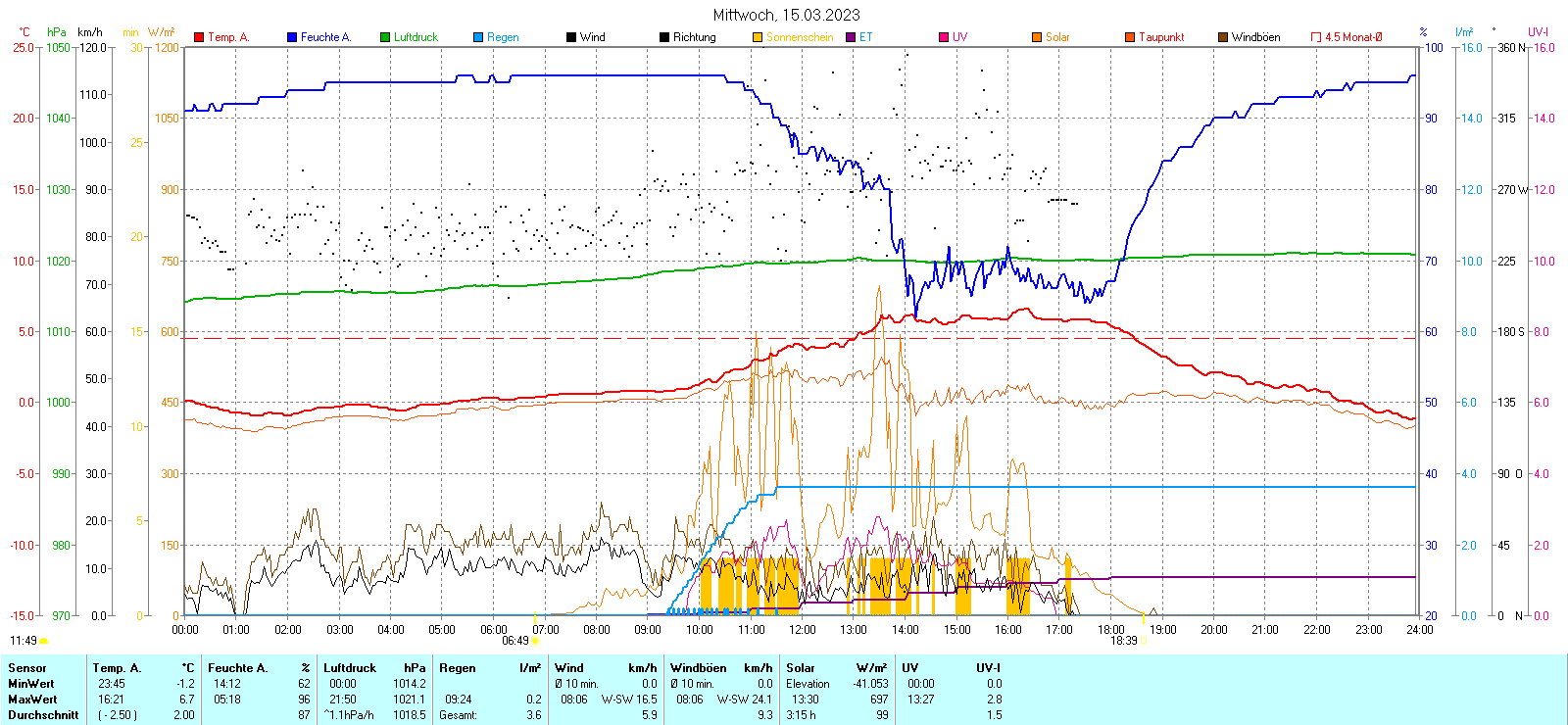Click the Sensor column header in table
The width and height of the screenshot is (1568, 725).
click(x=27, y=668)
